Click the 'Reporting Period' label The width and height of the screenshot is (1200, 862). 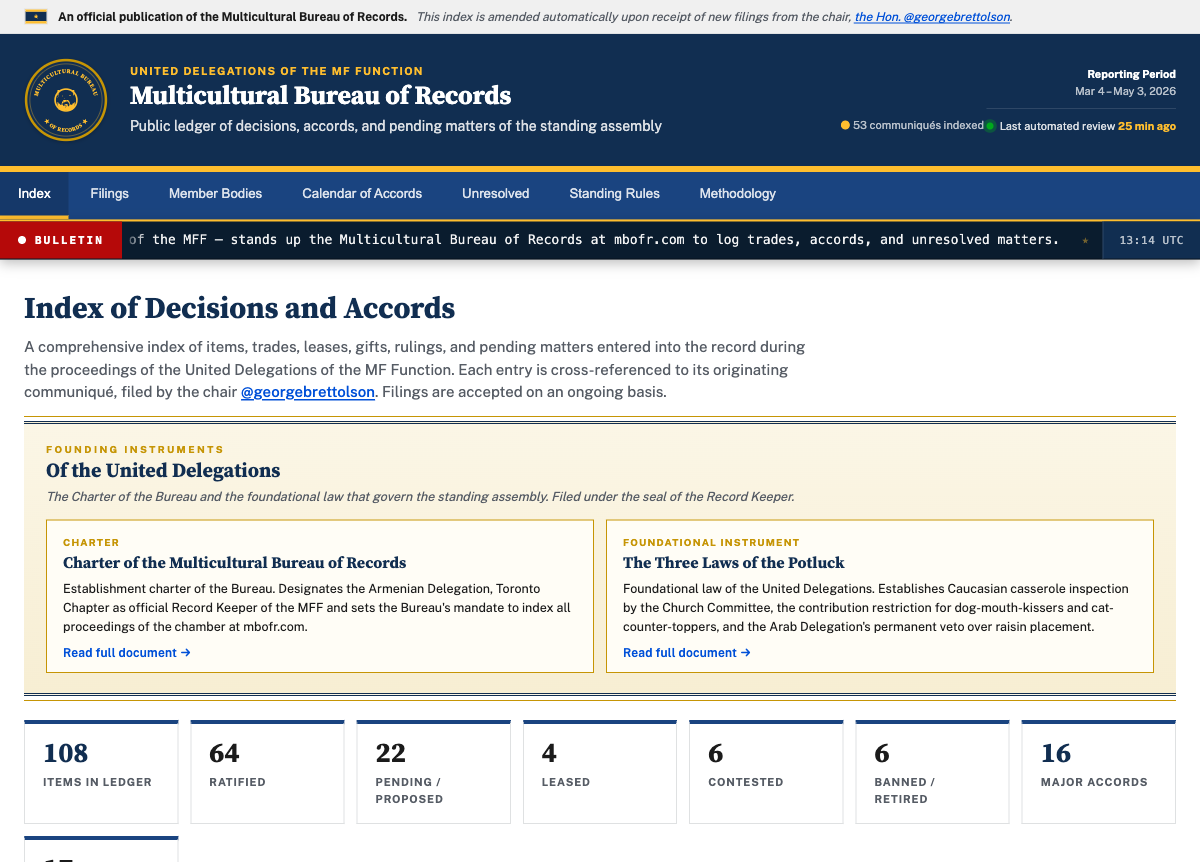pos(1131,75)
